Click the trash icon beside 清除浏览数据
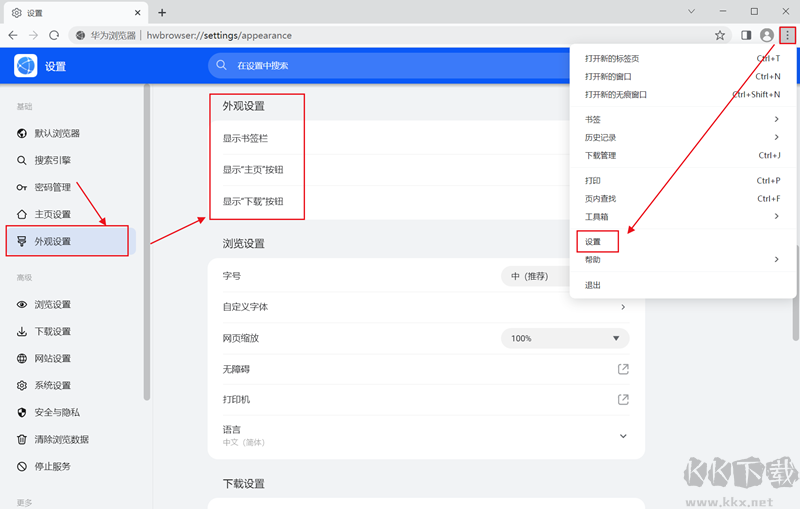The height and width of the screenshot is (509, 800). pyautogui.click(x=21, y=439)
